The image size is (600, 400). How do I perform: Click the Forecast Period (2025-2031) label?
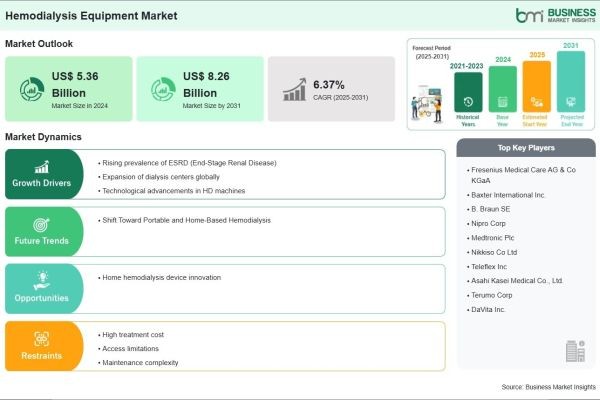coord(432,52)
